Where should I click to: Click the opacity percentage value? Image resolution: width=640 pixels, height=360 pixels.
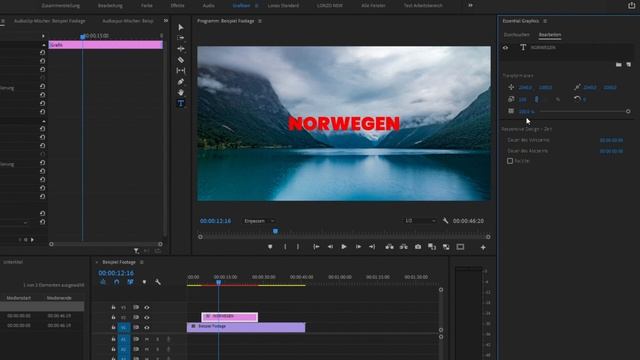pos(527,111)
